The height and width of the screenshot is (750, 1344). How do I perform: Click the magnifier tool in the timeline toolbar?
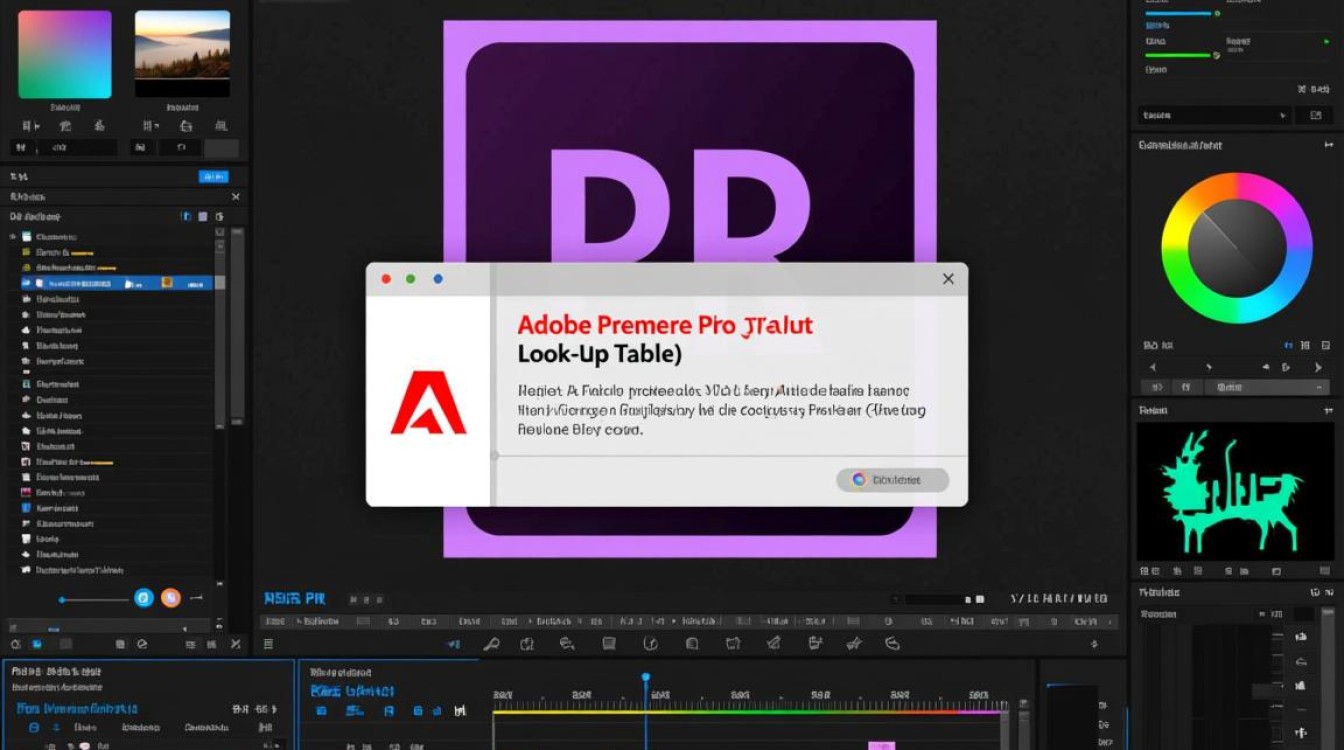491,644
